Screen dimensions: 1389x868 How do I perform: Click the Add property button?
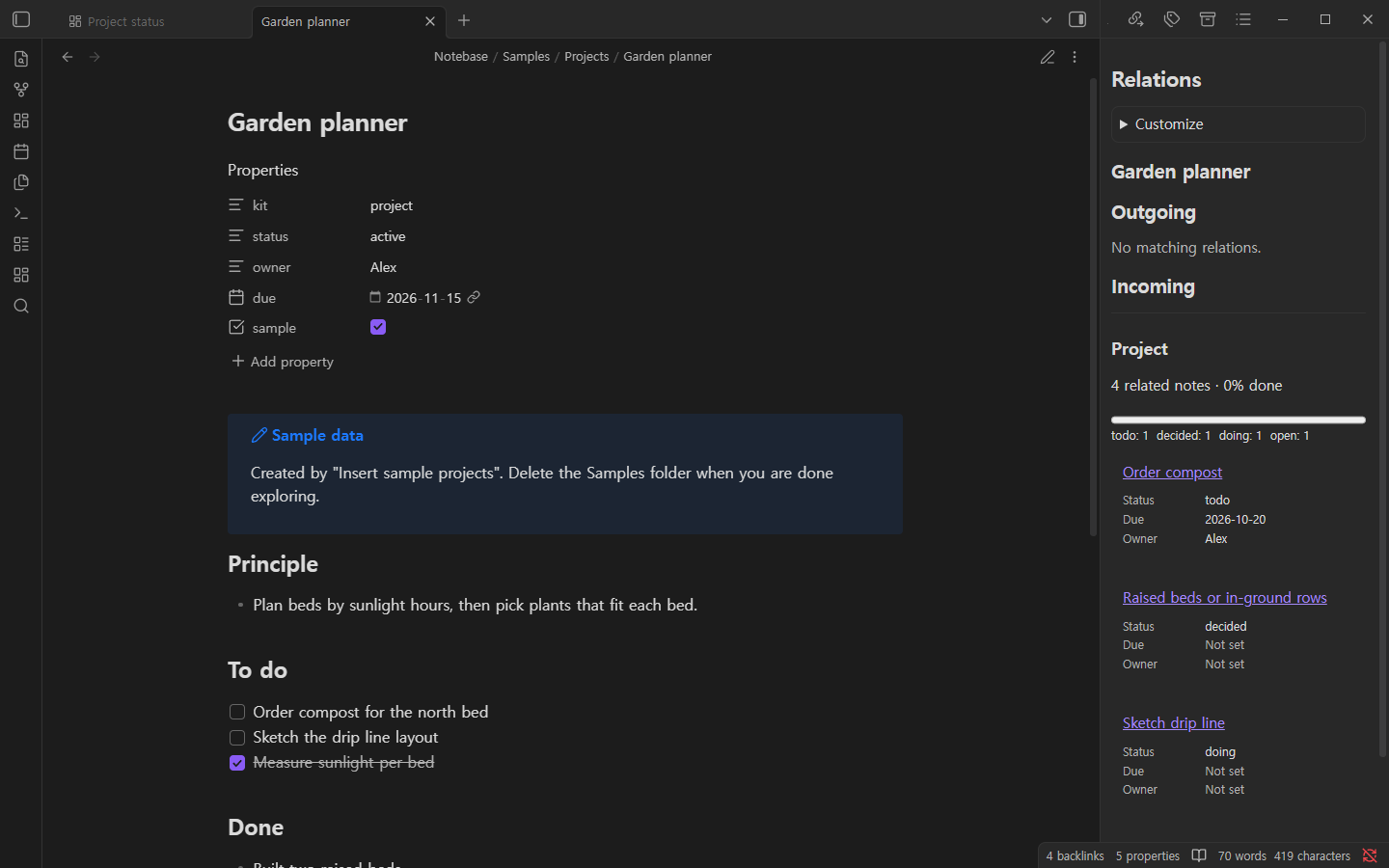tap(283, 362)
